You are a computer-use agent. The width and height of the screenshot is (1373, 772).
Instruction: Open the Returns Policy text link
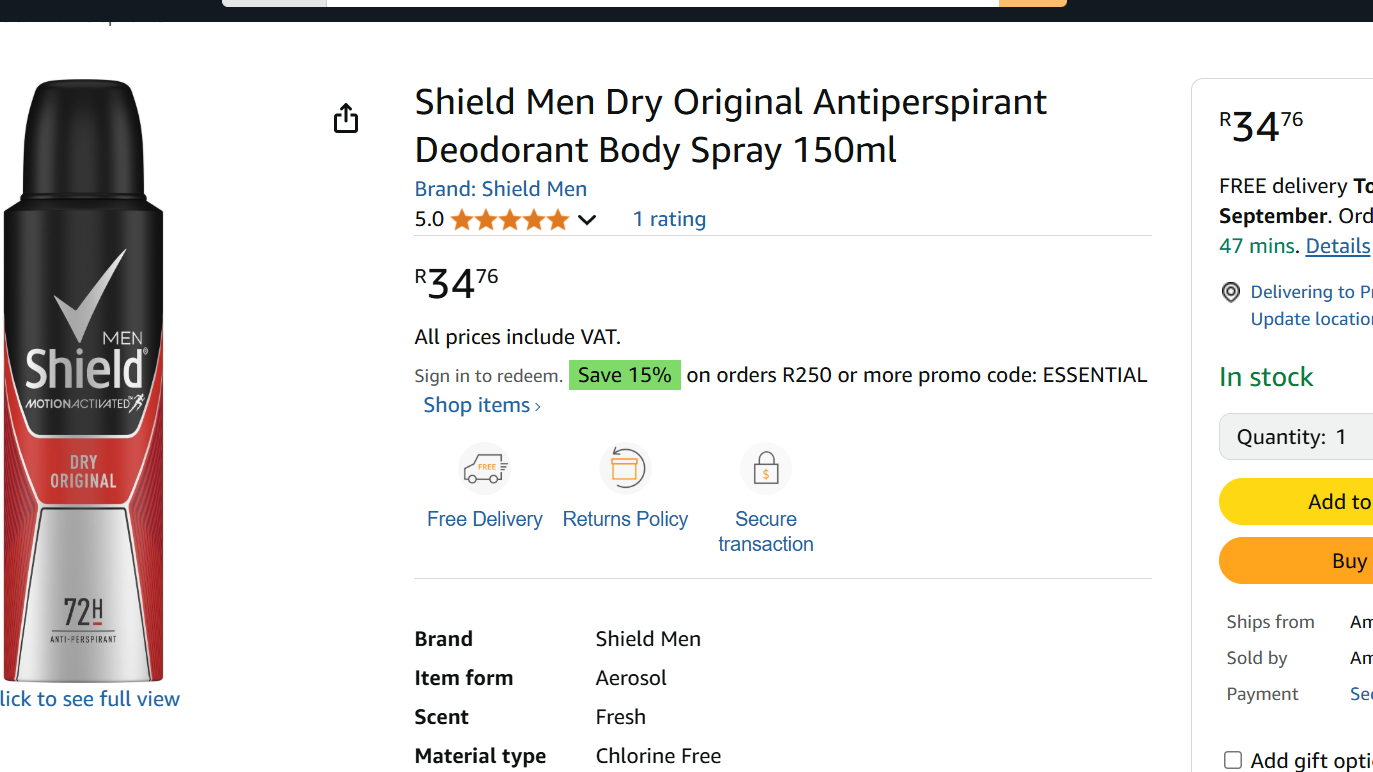click(x=625, y=519)
